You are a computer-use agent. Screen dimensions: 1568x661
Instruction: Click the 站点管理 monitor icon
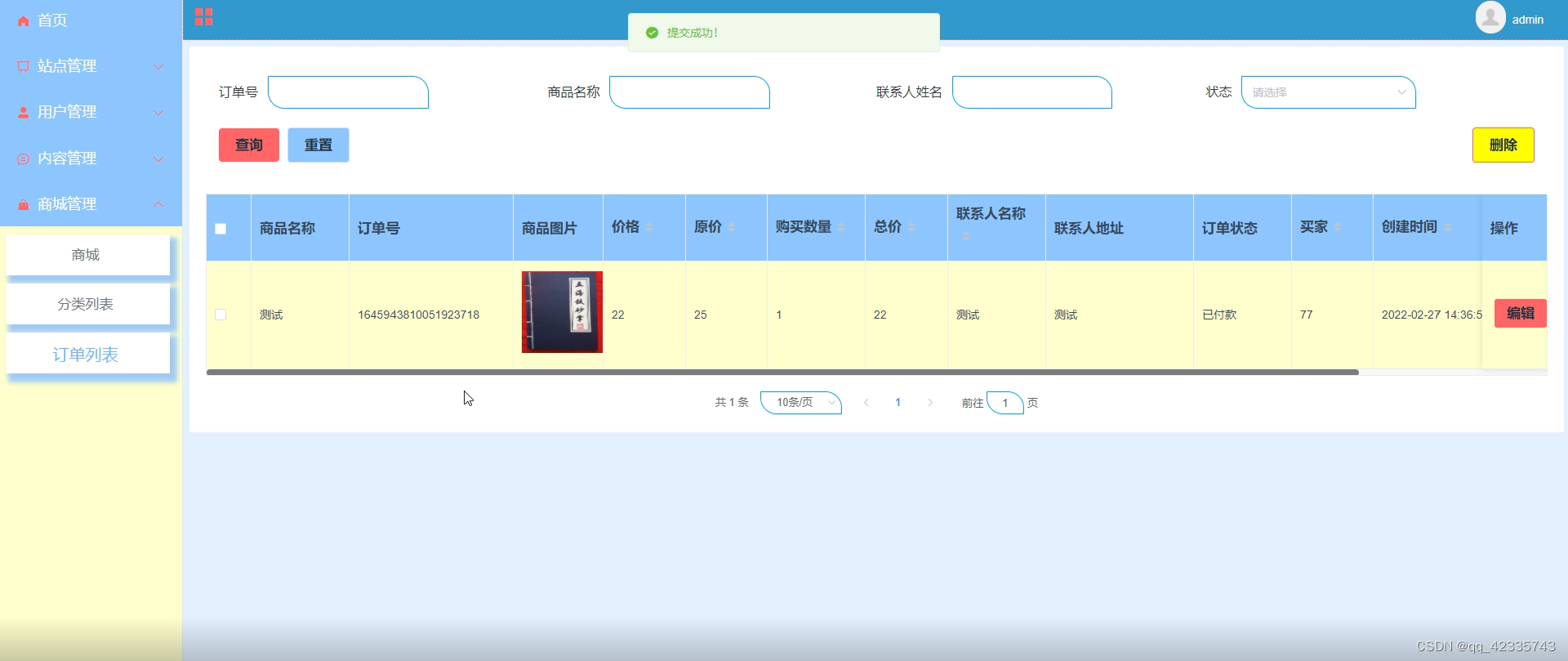coord(23,67)
